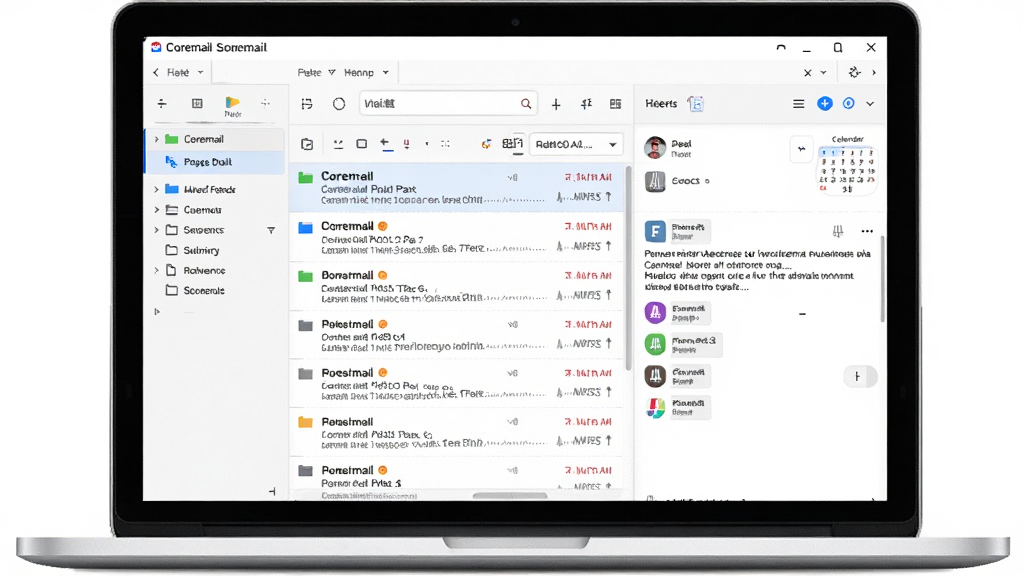
Task: Click the sort icon between plus and grid icons
Action: tap(586, 104)
